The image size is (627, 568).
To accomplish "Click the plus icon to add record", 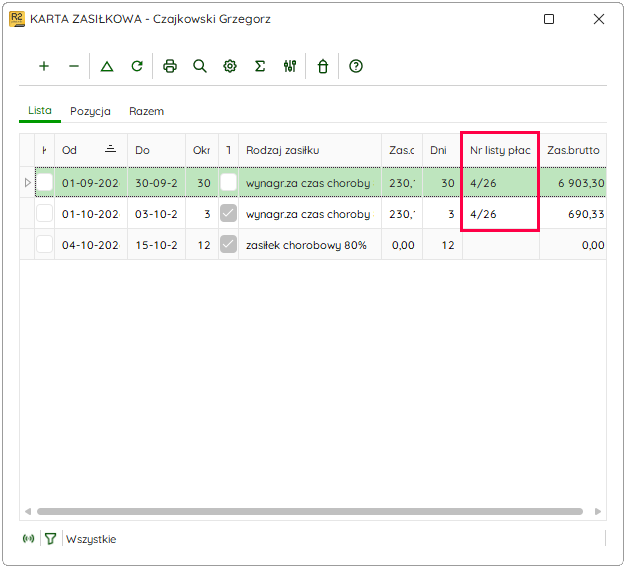I will pos(44,66).
